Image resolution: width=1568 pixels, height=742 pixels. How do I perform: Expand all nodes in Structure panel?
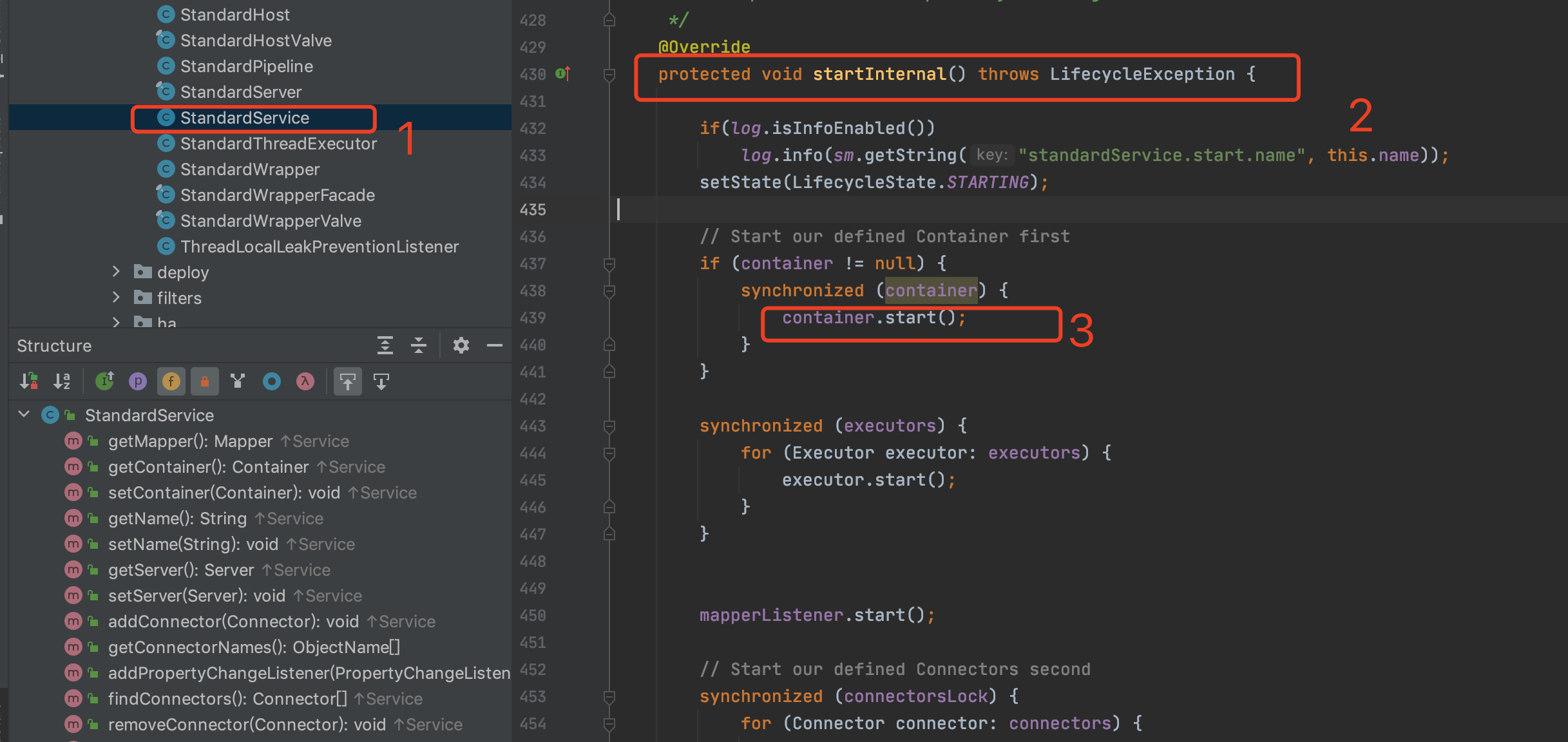pos(385,346)
